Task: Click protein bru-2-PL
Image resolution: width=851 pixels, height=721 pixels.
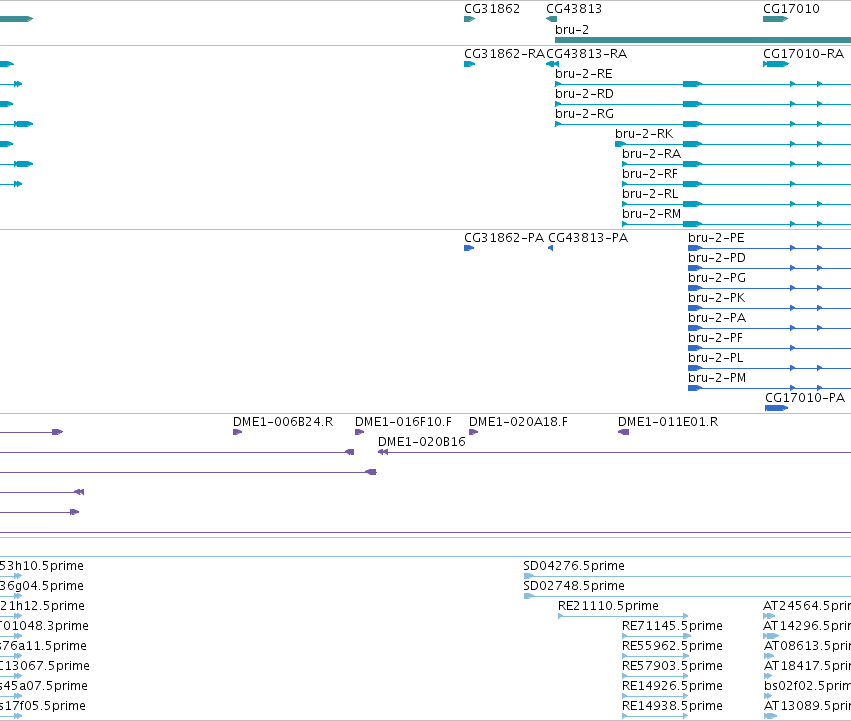Action: [715, 358]
